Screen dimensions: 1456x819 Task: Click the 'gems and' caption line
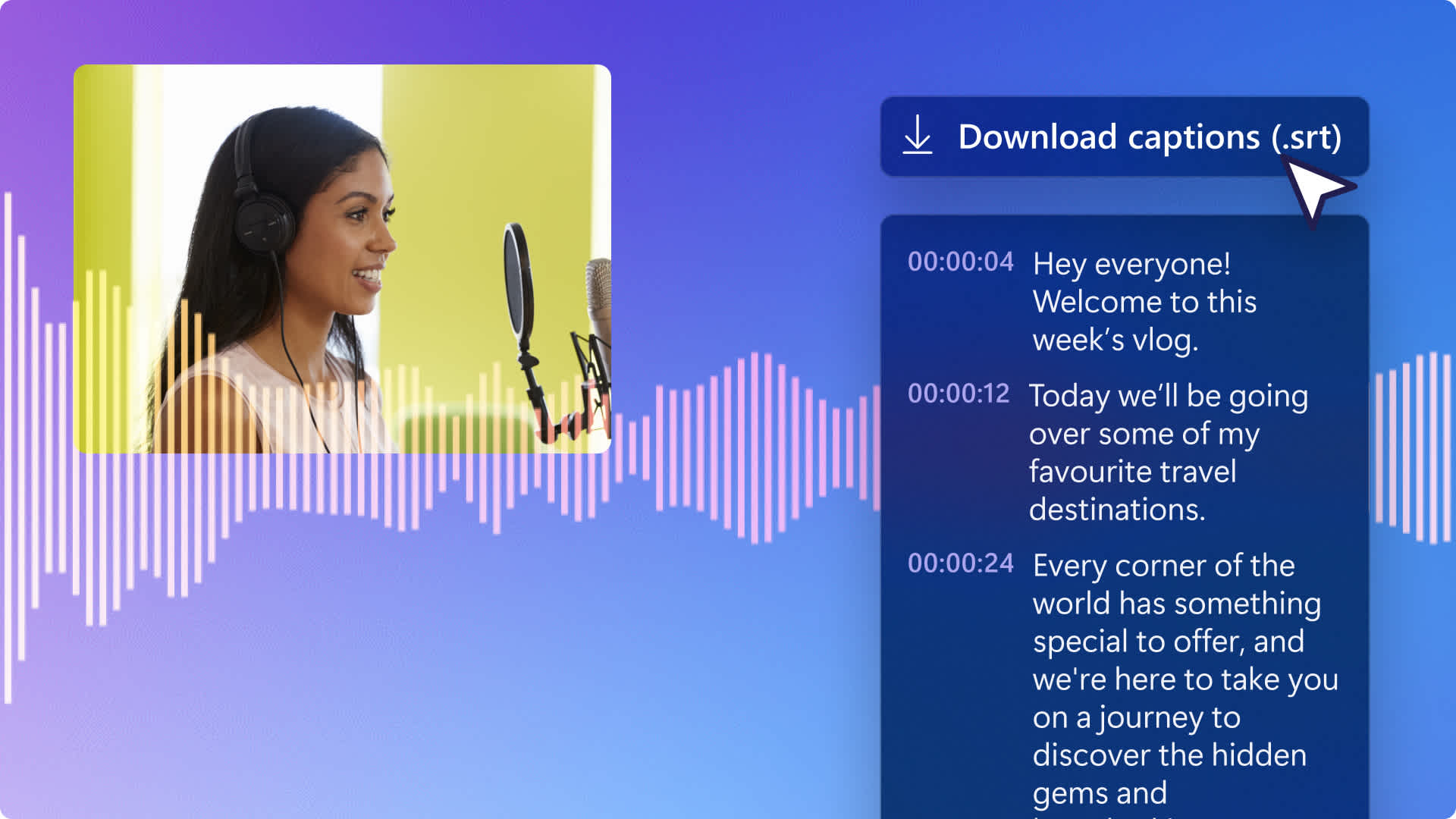point(1100,793)
